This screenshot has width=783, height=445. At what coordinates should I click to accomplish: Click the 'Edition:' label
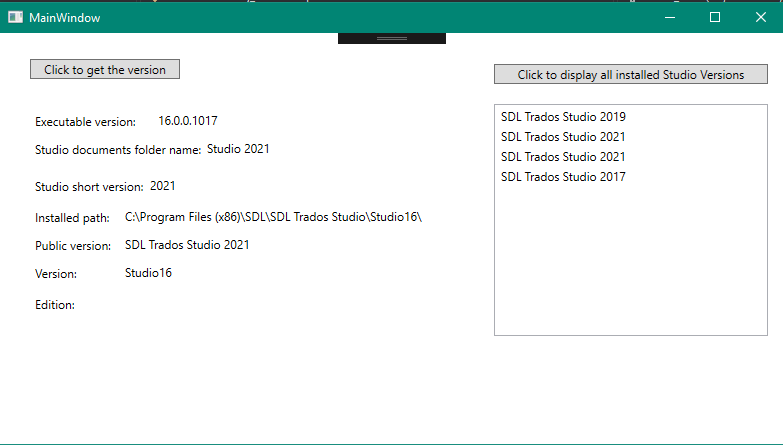[55, 305]
